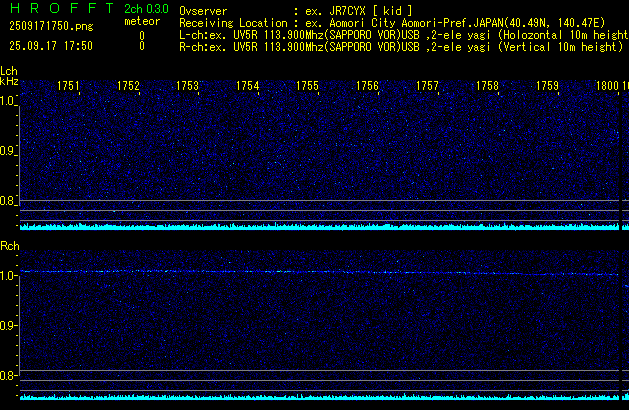Click the date stamp 25.09.17 17:50

point(51,46)
